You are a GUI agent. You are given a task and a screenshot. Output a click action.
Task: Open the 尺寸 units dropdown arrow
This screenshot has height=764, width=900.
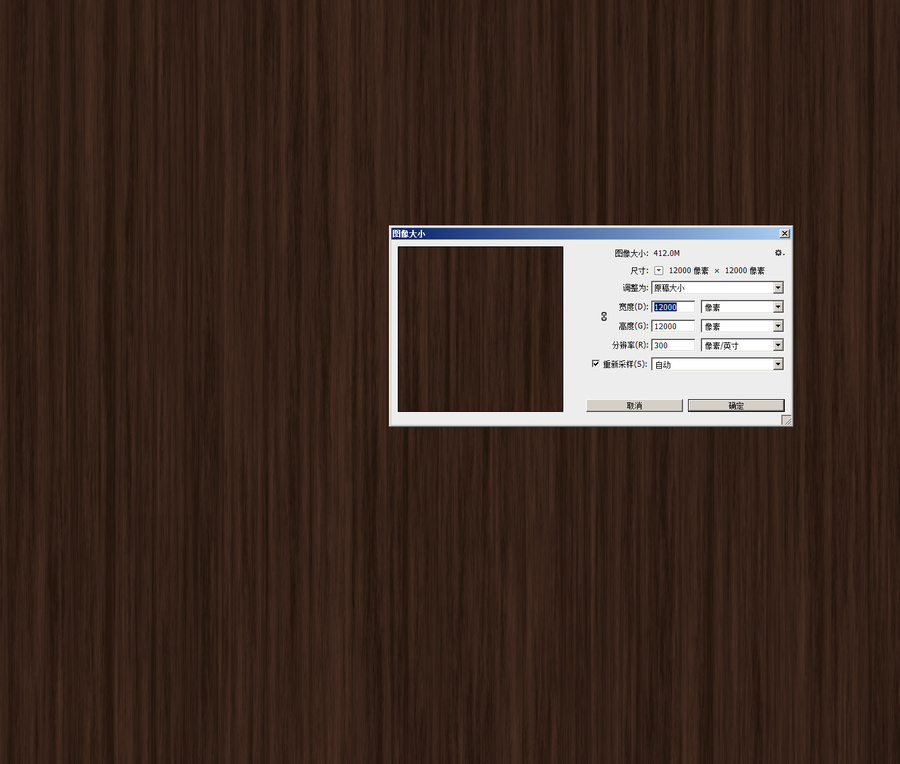(658, 270)
